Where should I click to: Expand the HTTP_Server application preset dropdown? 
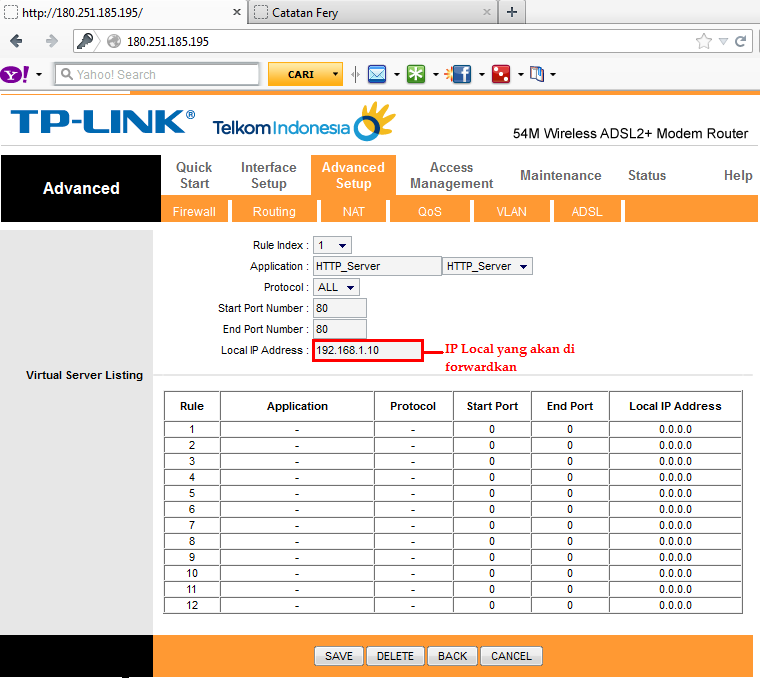click(487, 266)
